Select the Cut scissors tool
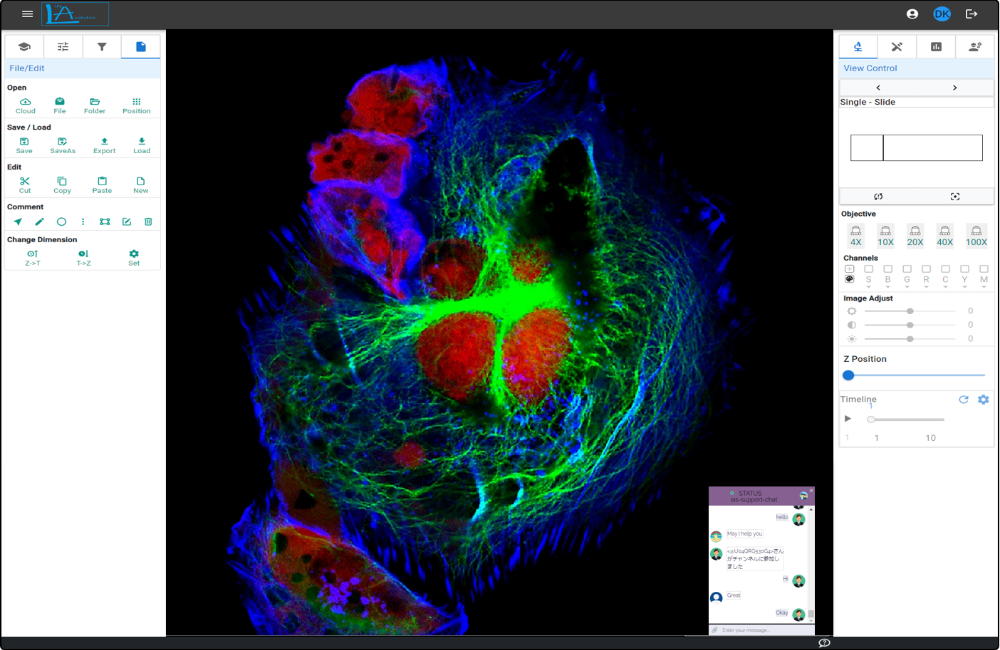The image size is (1000, 650). point(25,182)
